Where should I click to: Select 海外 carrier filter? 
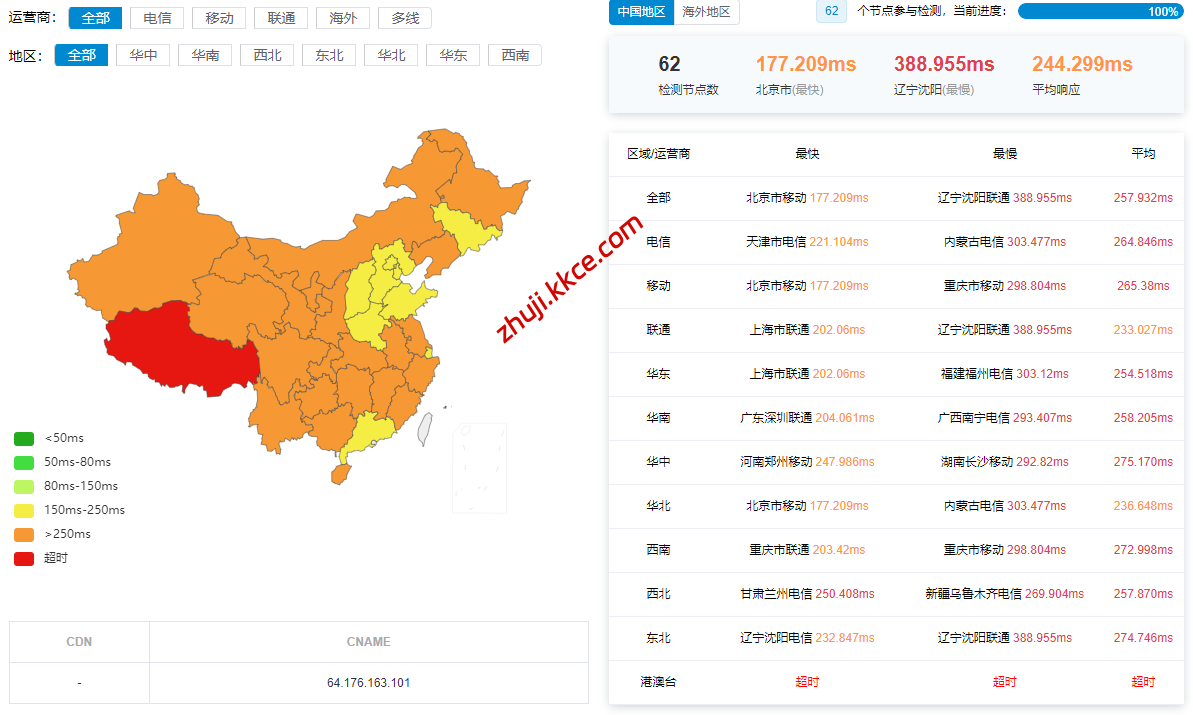(343, 18)
